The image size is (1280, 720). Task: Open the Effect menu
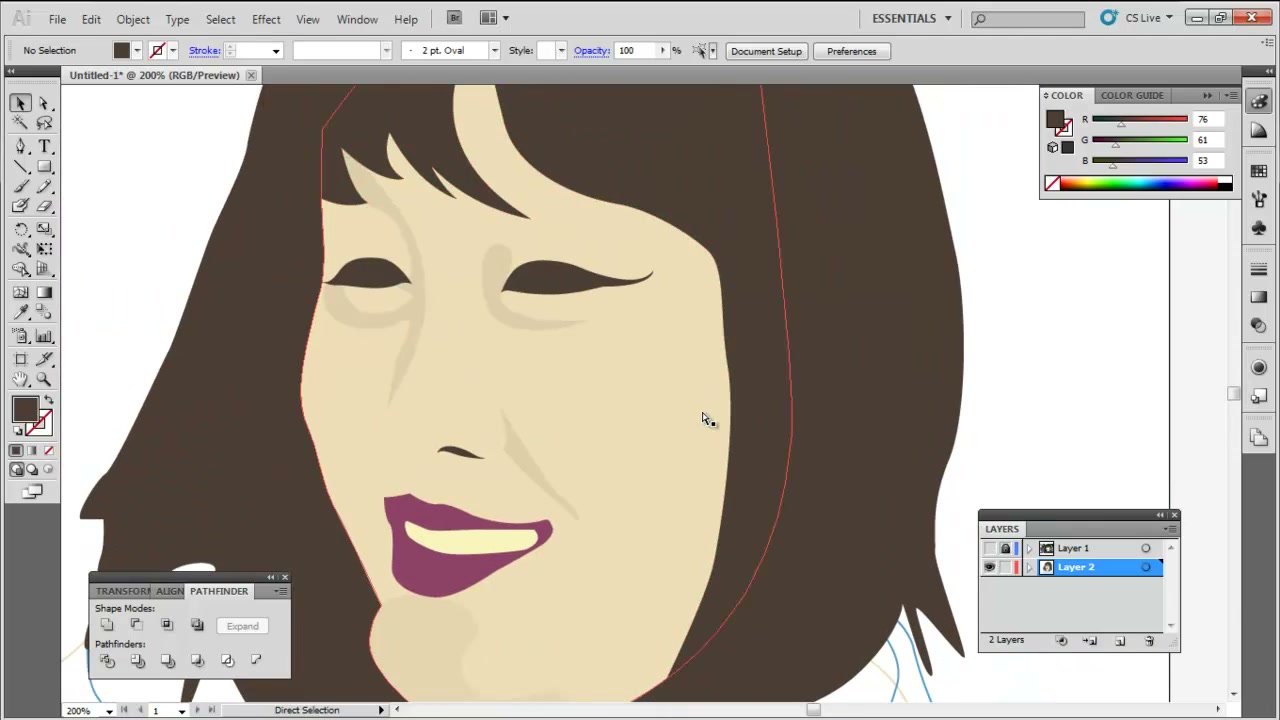(x=266, y=19)
